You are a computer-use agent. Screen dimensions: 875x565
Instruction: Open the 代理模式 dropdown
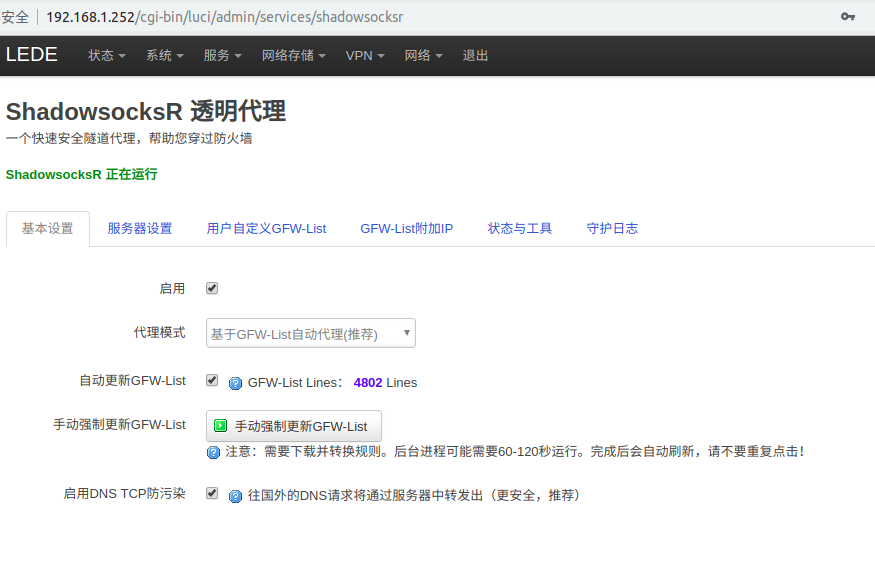pos(311,333)
